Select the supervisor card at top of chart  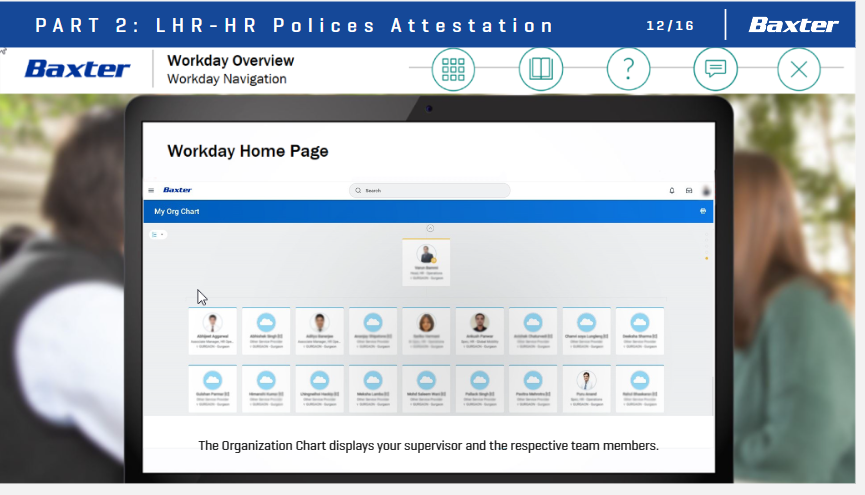[x=426, y=262]
